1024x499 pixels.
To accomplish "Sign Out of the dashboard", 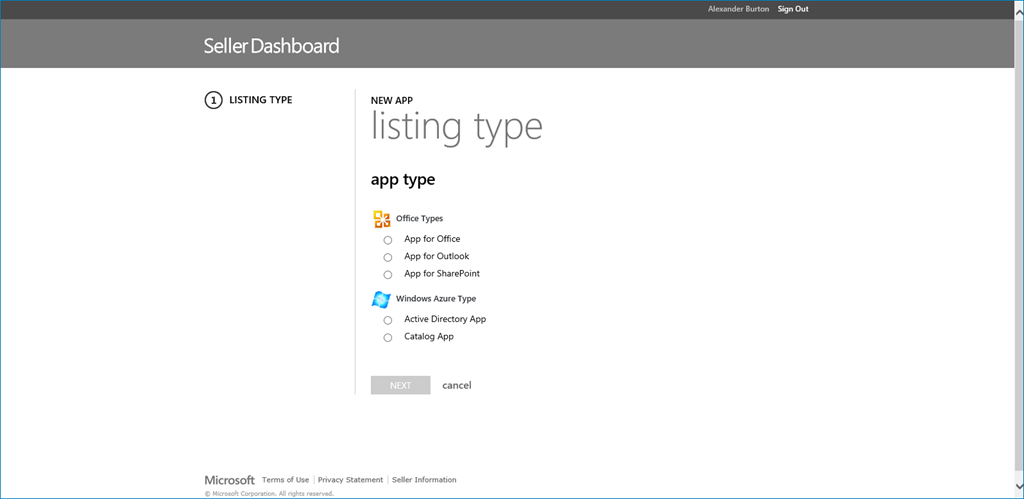I will (x=793, y=9).
